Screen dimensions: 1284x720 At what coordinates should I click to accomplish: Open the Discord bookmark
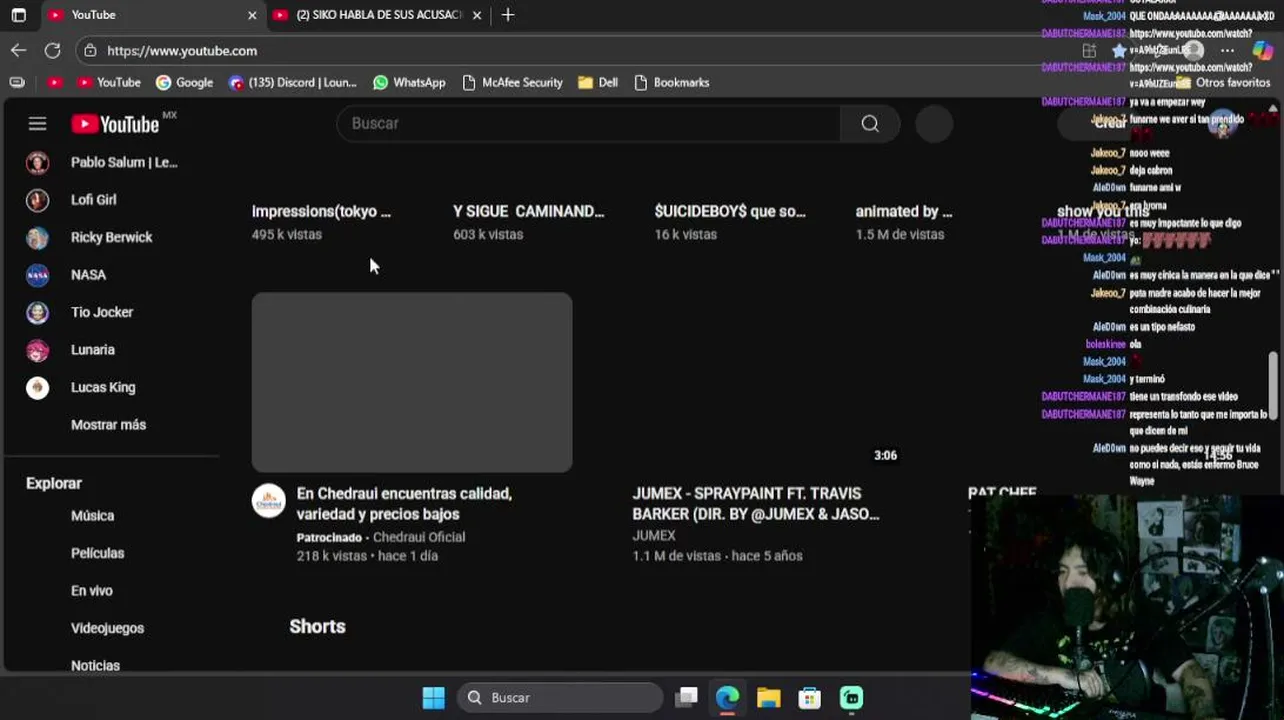(x=292, y=82)
